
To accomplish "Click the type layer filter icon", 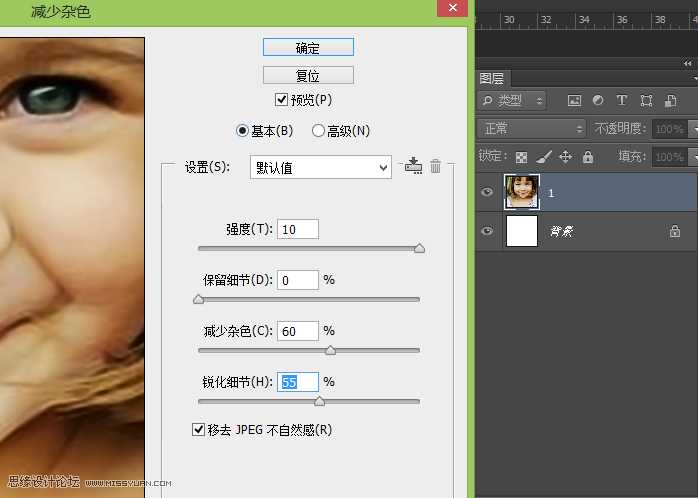I will coord(622,101).
